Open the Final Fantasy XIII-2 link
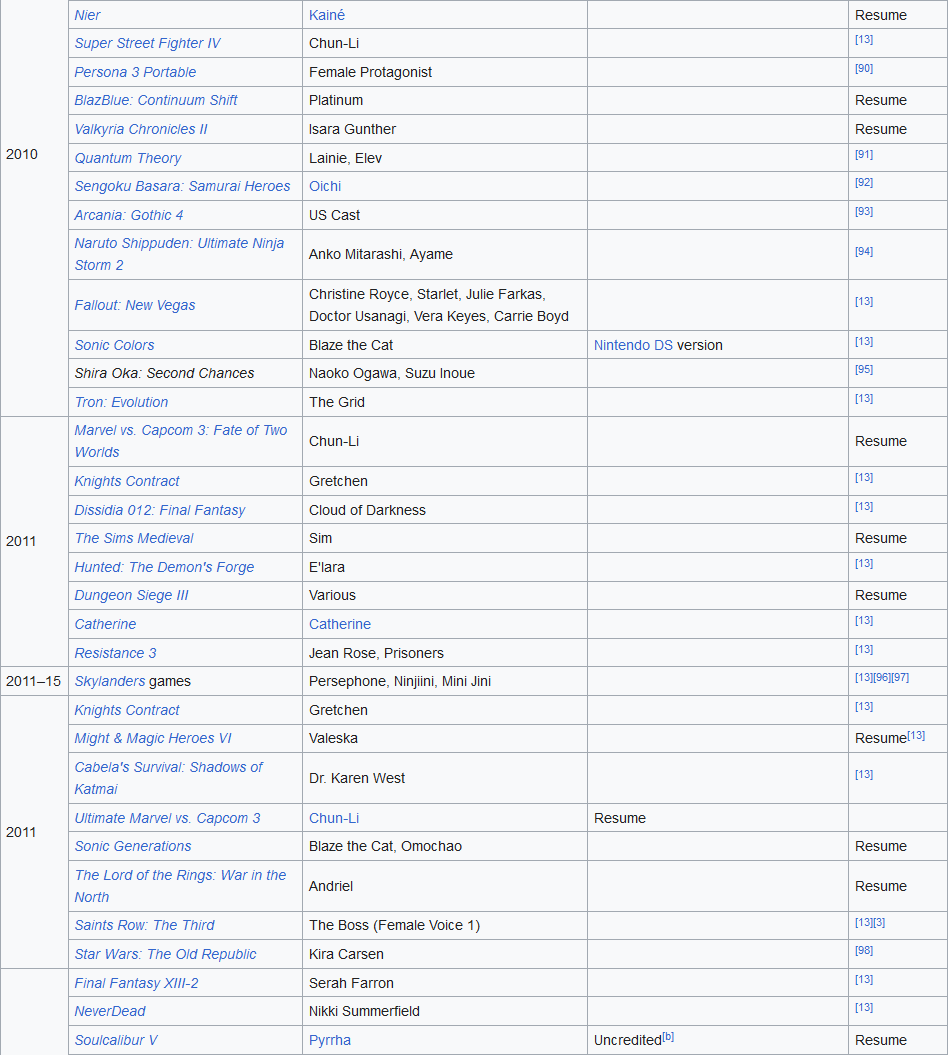 (136, 983)
